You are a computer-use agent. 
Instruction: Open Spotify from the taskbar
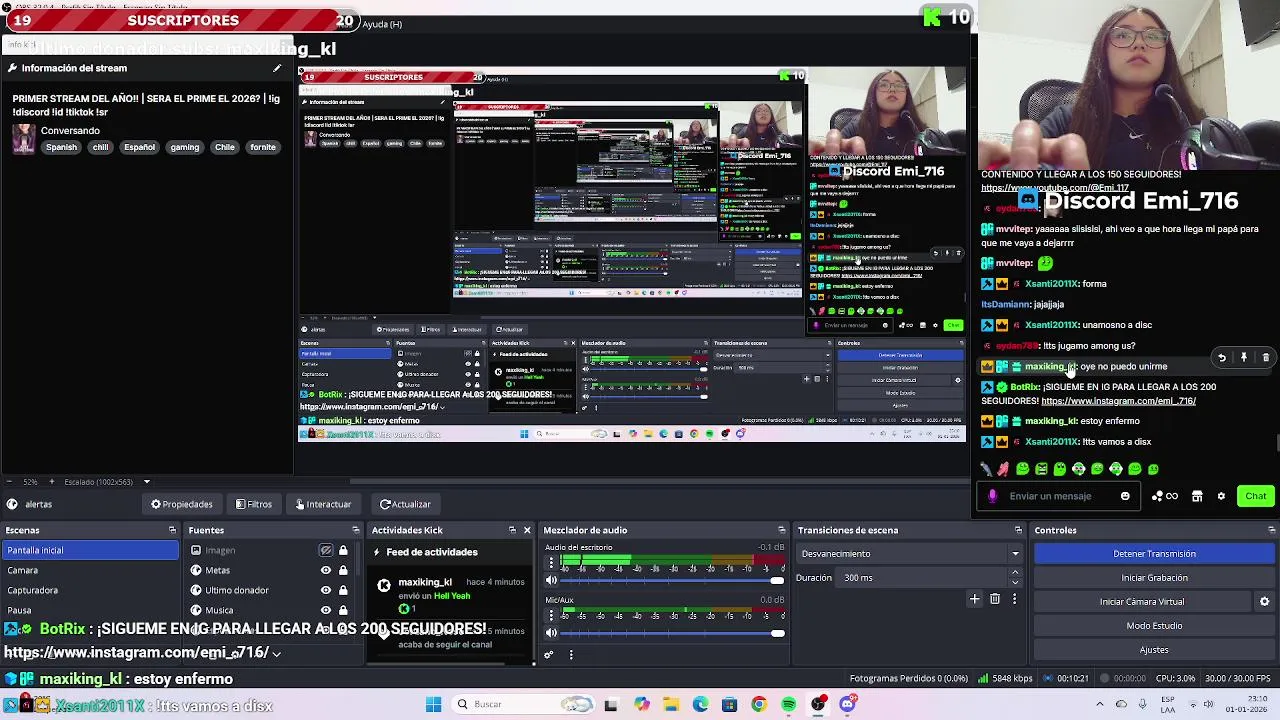click(789, 705)
